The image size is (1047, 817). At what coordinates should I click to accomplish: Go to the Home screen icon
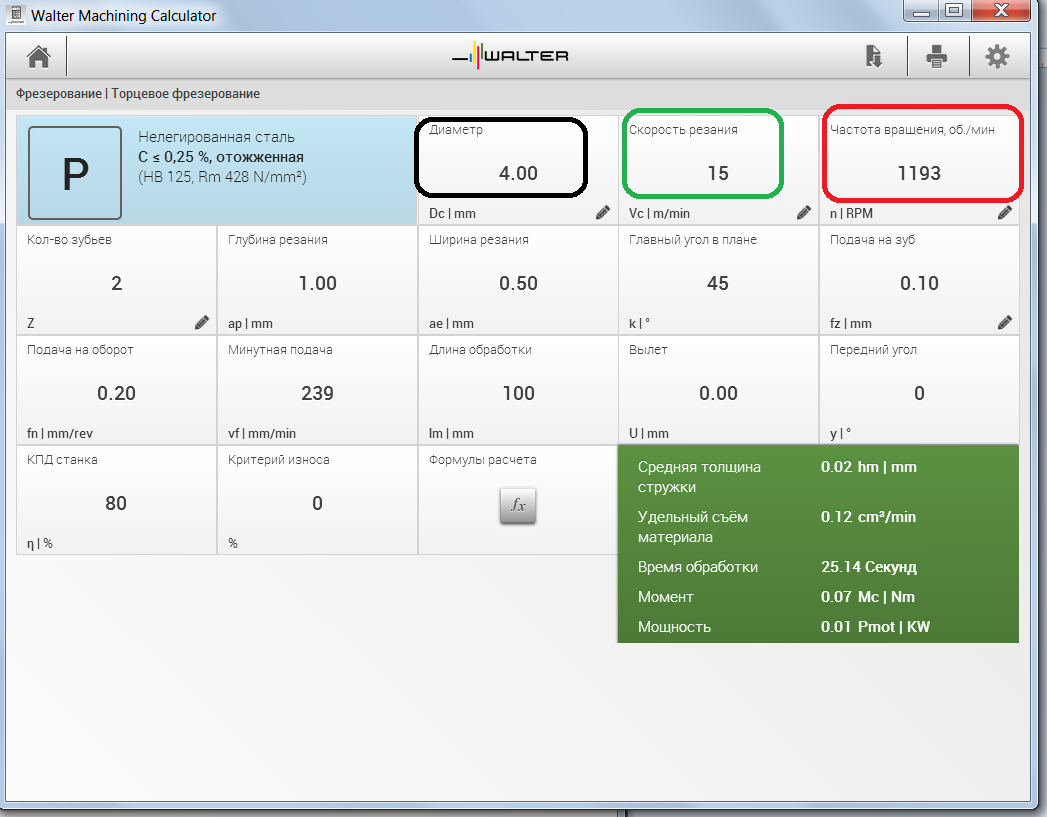[39, 57]
